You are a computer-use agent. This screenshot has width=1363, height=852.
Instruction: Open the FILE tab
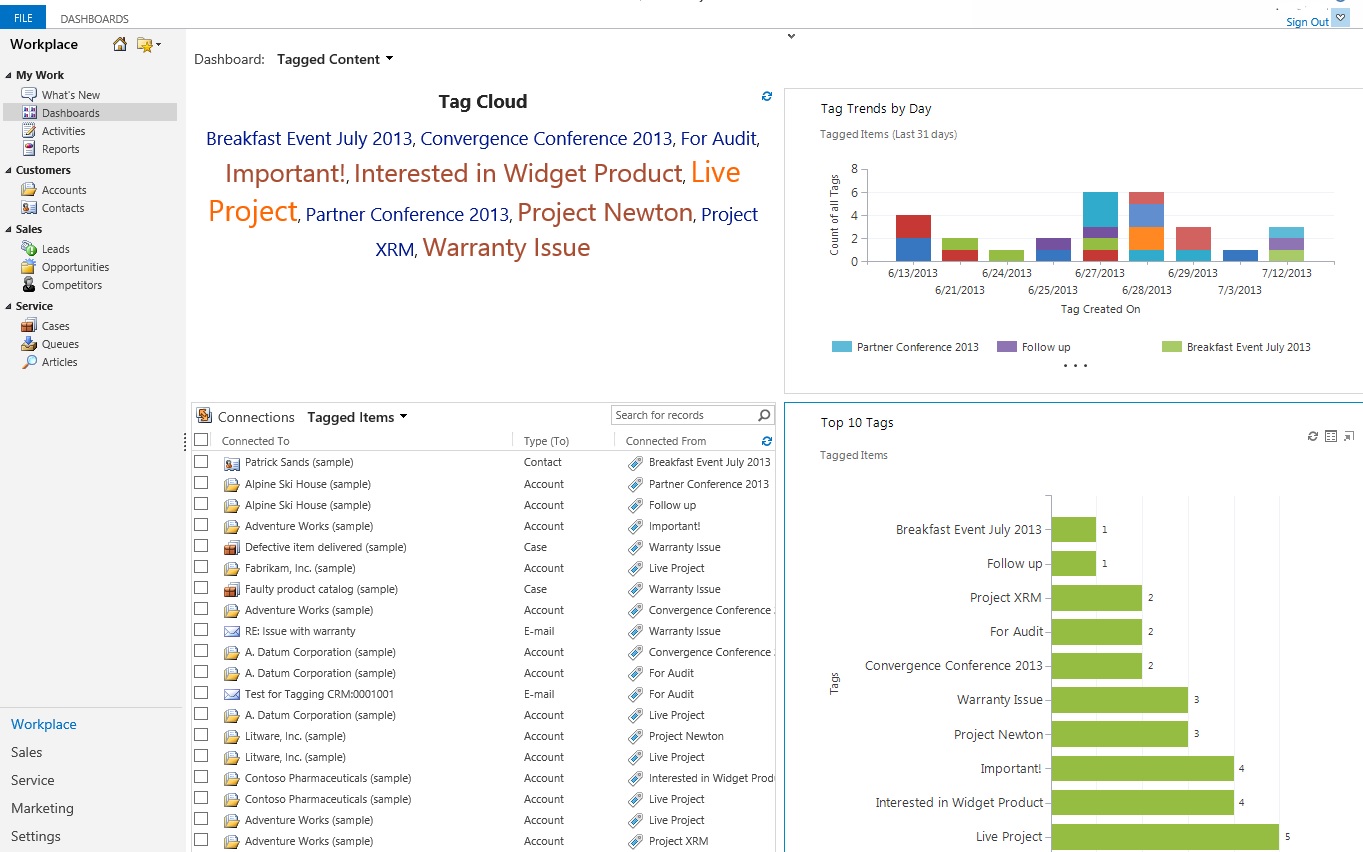pyautogui.click(x=23, y=18)
